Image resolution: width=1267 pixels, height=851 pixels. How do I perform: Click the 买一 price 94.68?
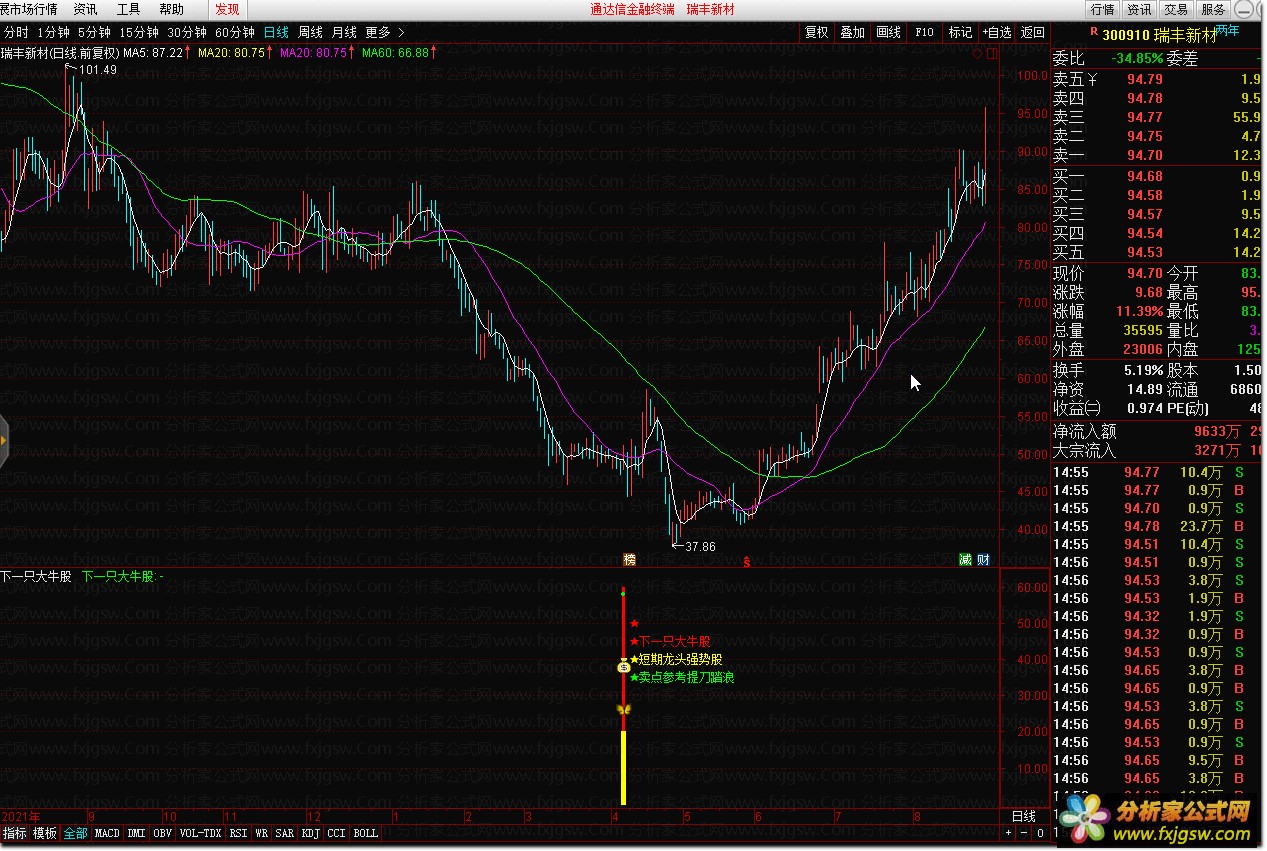pos(1145,177)
